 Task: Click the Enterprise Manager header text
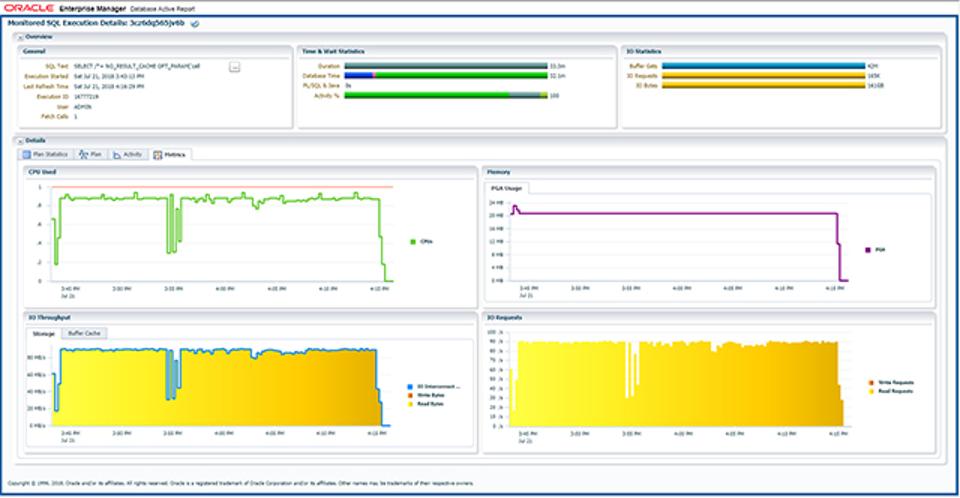[x=92, y=9]
